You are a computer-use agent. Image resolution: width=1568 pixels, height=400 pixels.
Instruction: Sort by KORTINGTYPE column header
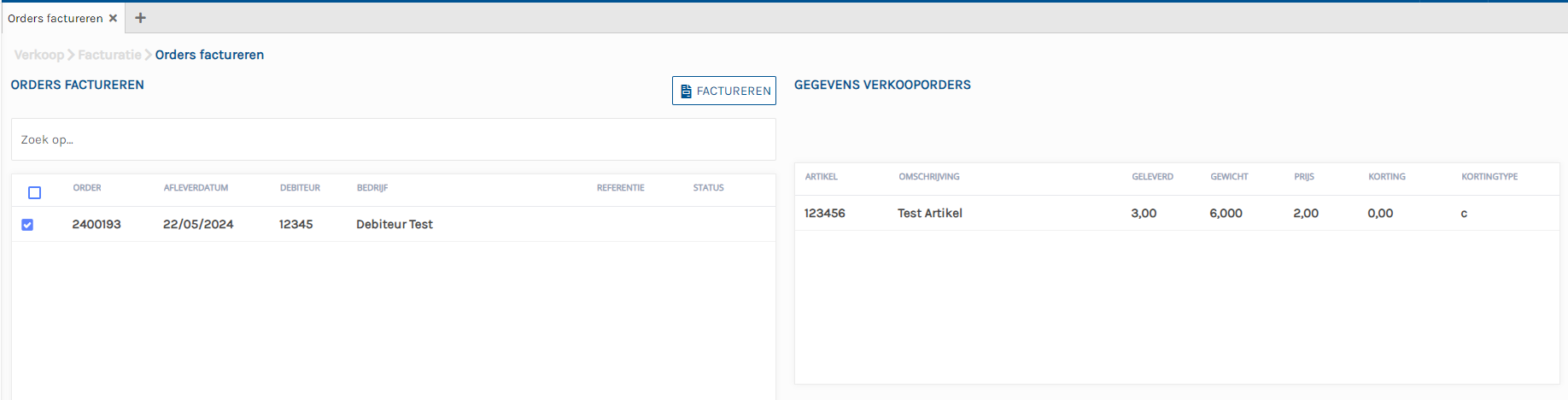1489,177
